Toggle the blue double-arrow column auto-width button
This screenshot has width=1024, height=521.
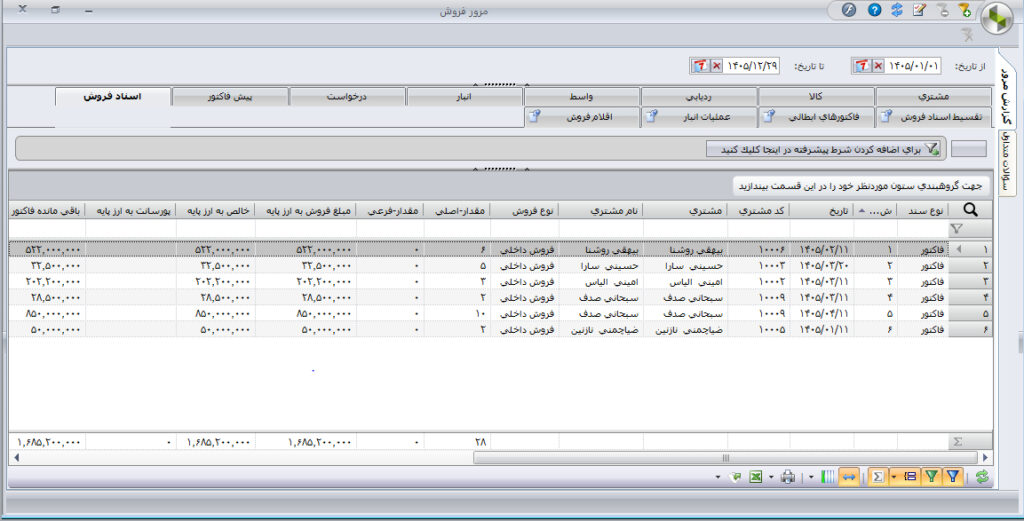point(848,477)
